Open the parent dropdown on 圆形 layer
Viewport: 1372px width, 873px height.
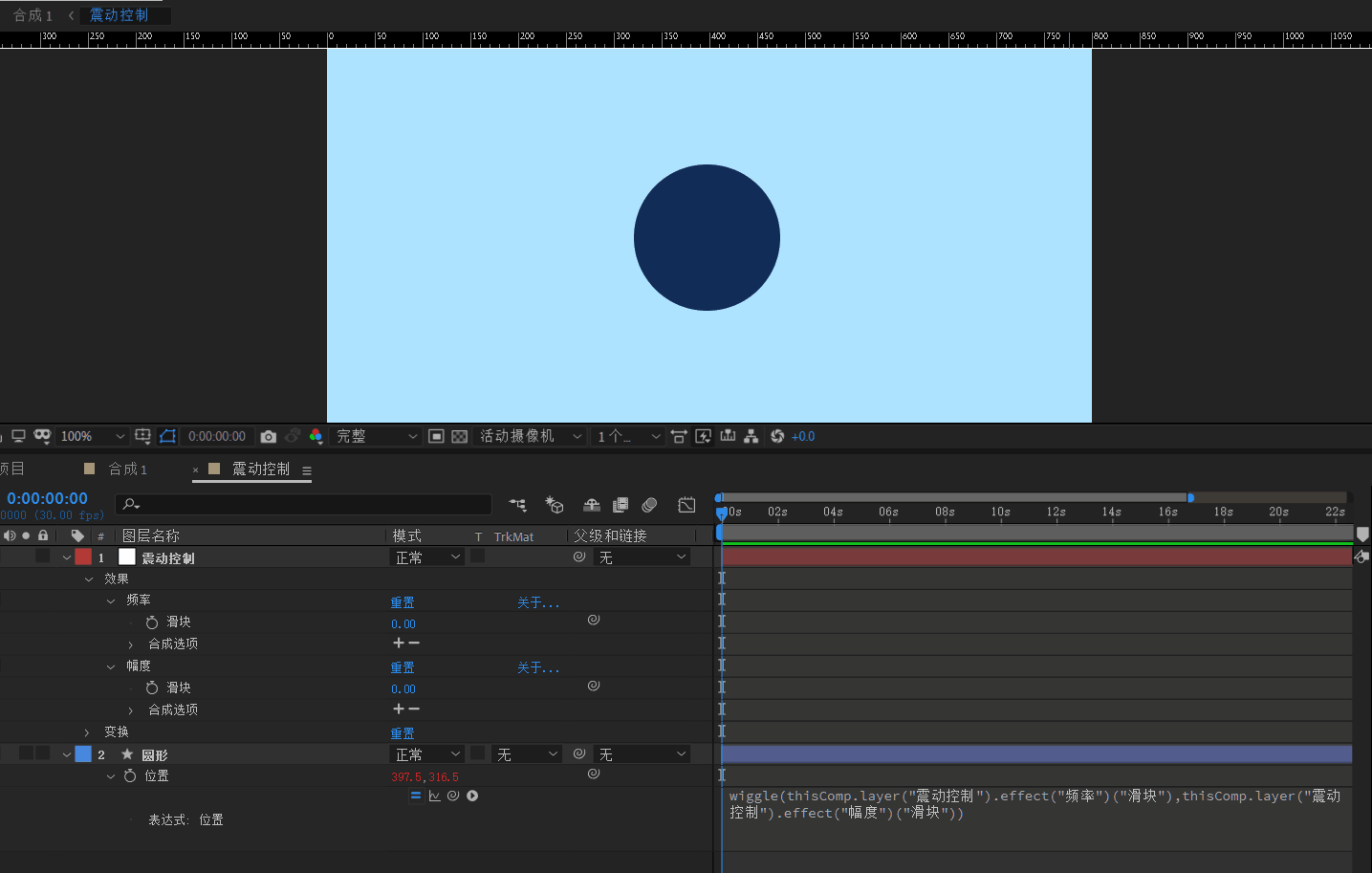pyautogui.click(x=642, y=754)
